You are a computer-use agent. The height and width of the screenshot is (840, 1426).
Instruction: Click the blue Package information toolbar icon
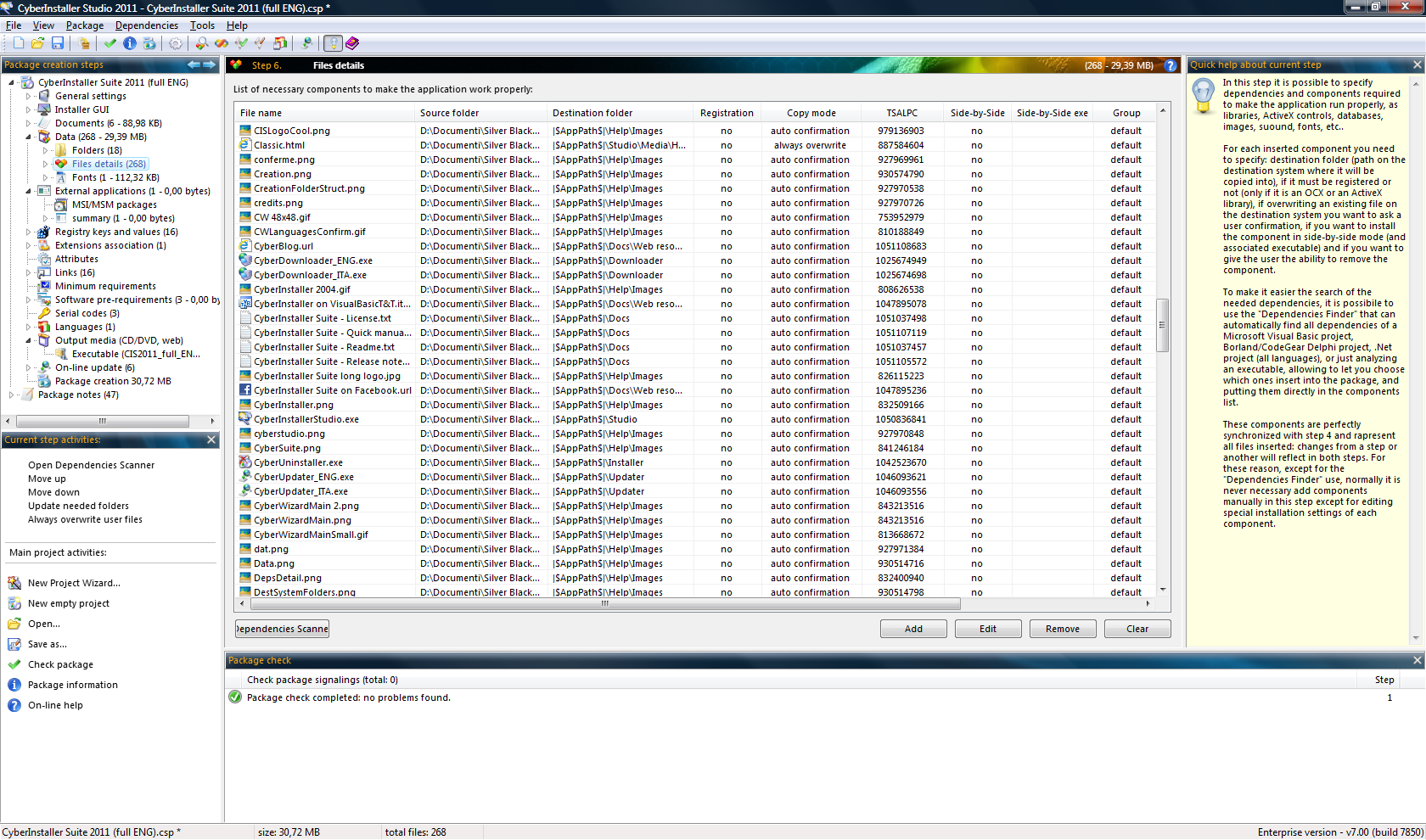tap(130, 42)
